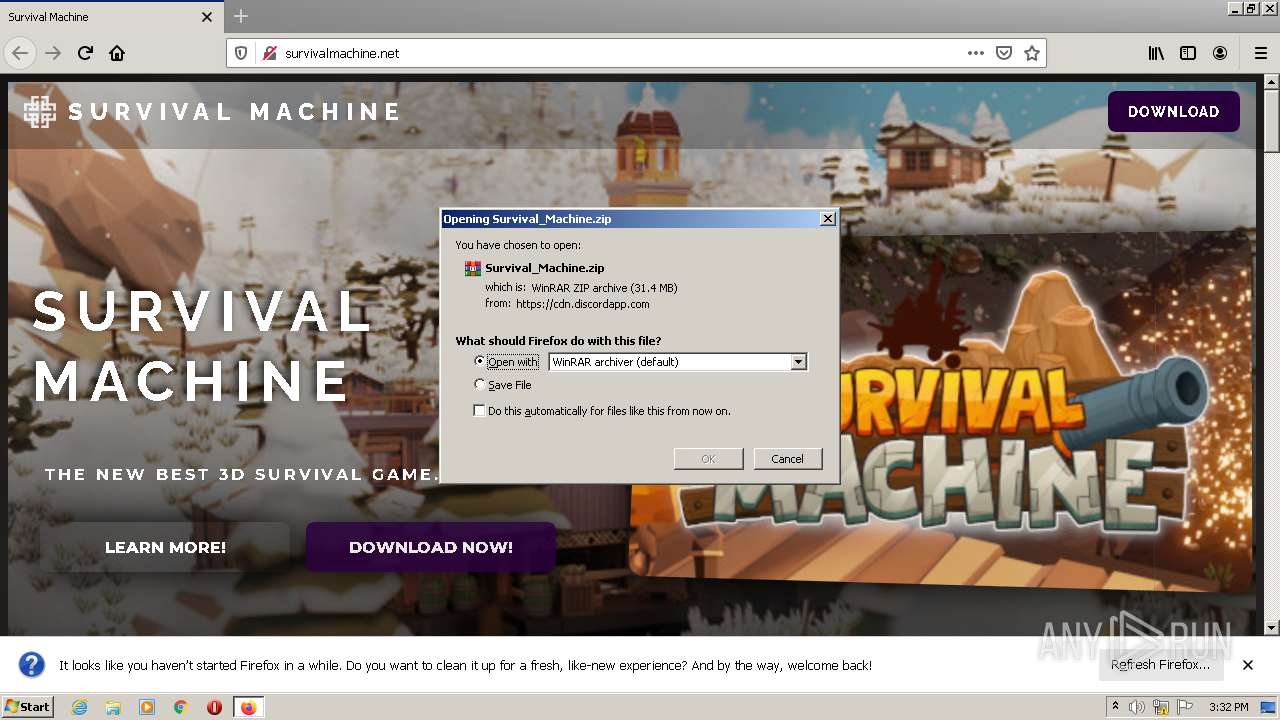Open the Library icon in the toolbar
Screen dimensions: 1280x720
point(1156,53)
